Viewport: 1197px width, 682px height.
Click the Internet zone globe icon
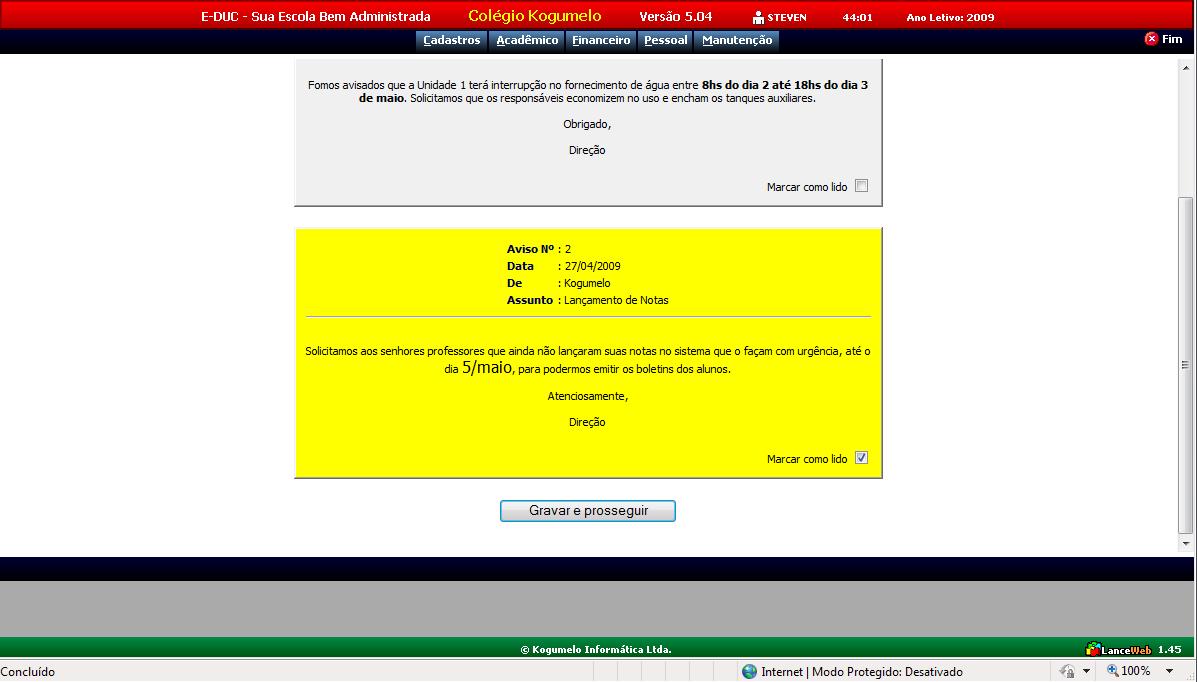750,671
